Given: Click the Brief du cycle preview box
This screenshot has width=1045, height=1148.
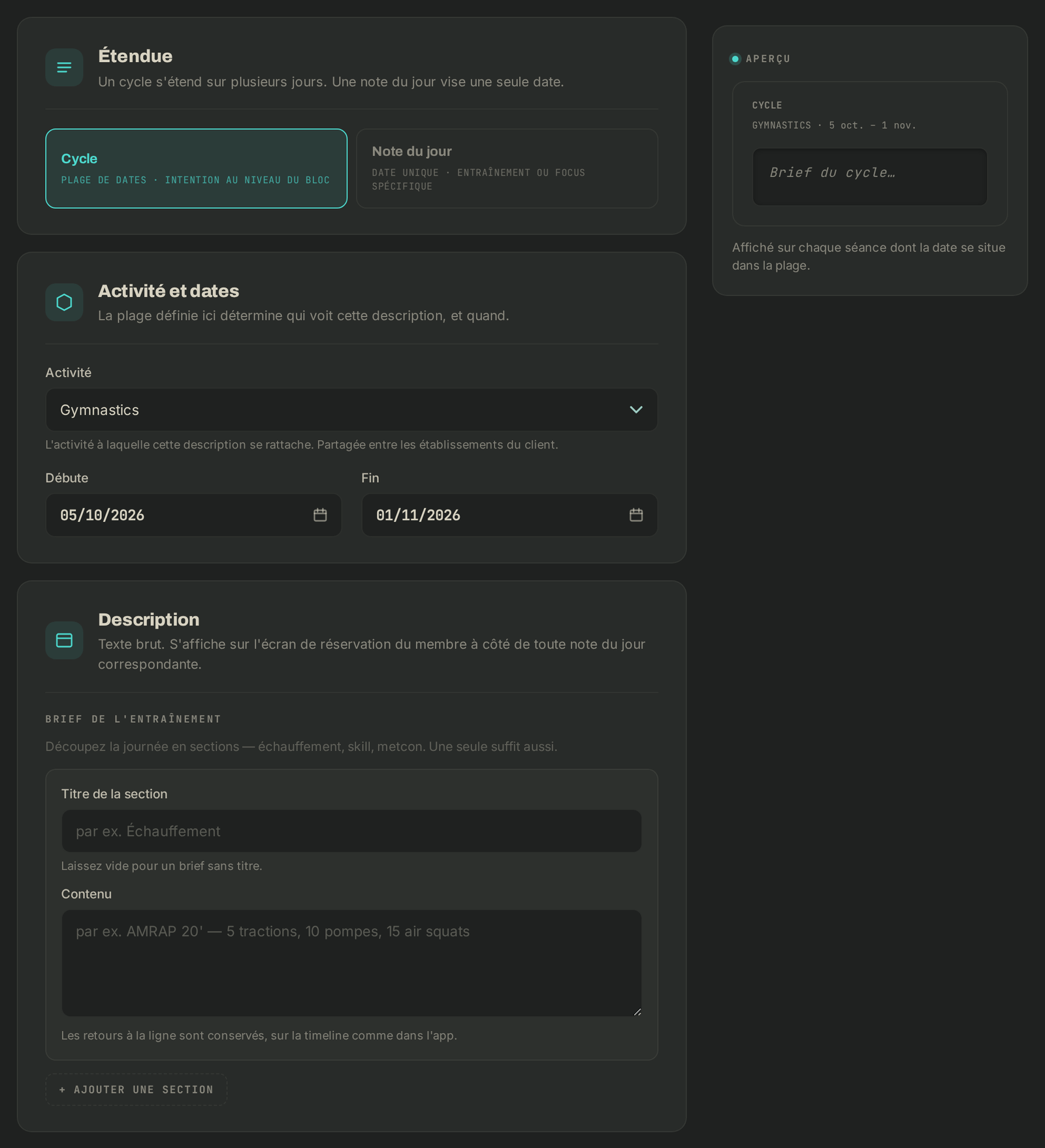Looking at the screenshot, I should (870, 177).
